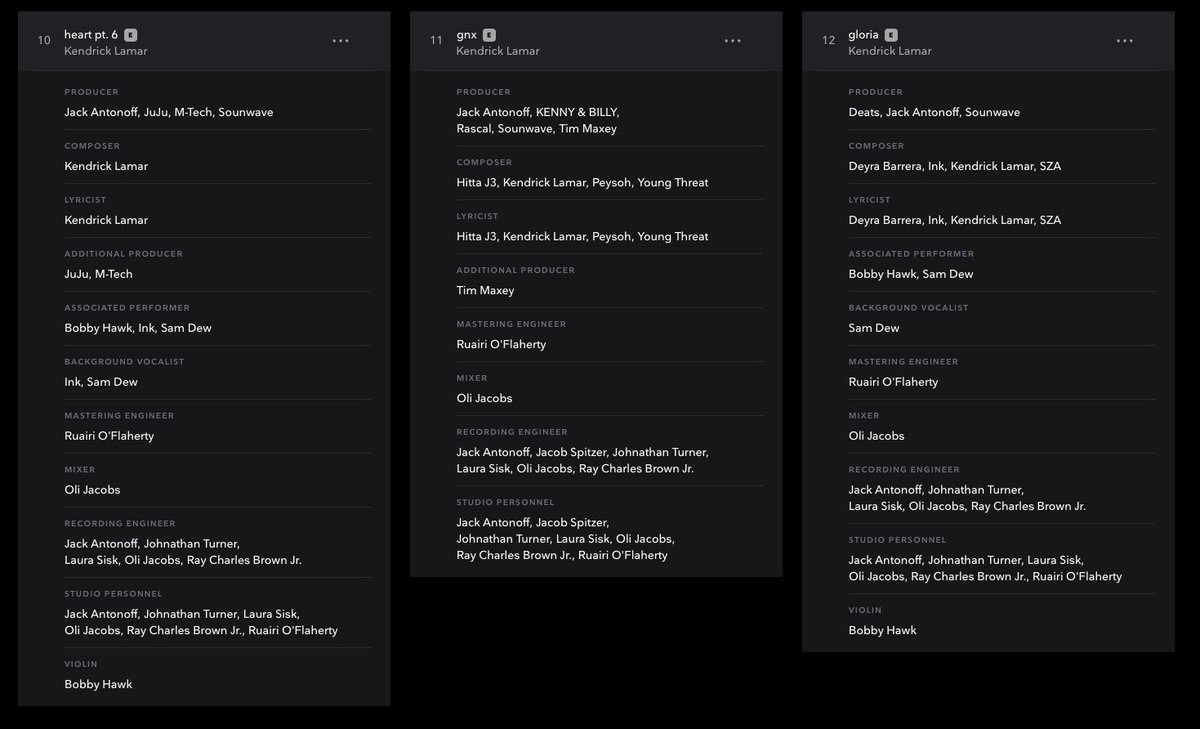Viewport: 1200px width, 729px height.
Task: Select BACKGROUND VOCALIST heading in heart pt. 6 card
Action: [x=124, y=362]
